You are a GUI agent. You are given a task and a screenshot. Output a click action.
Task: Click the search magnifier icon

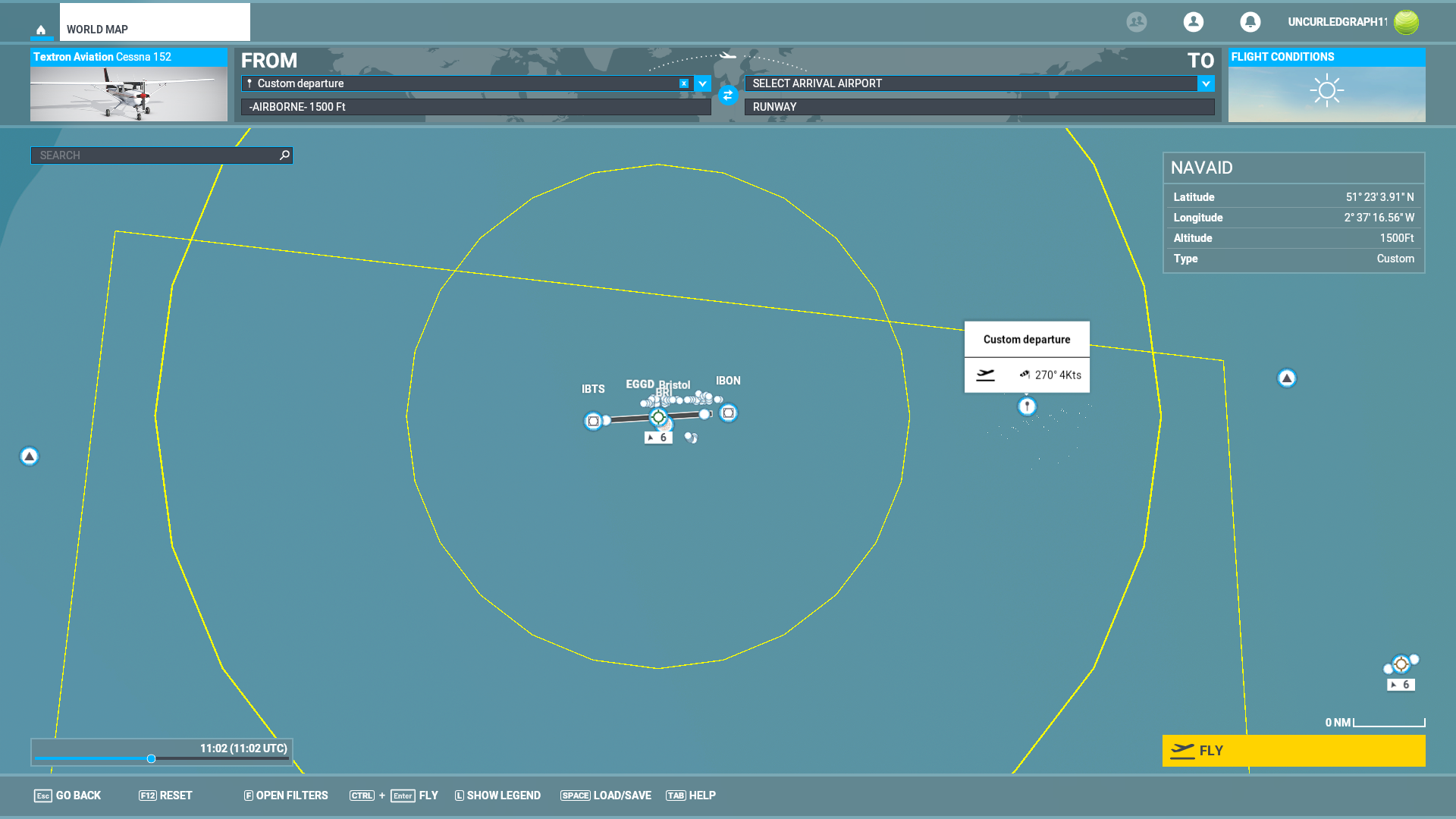click(284, 155)
